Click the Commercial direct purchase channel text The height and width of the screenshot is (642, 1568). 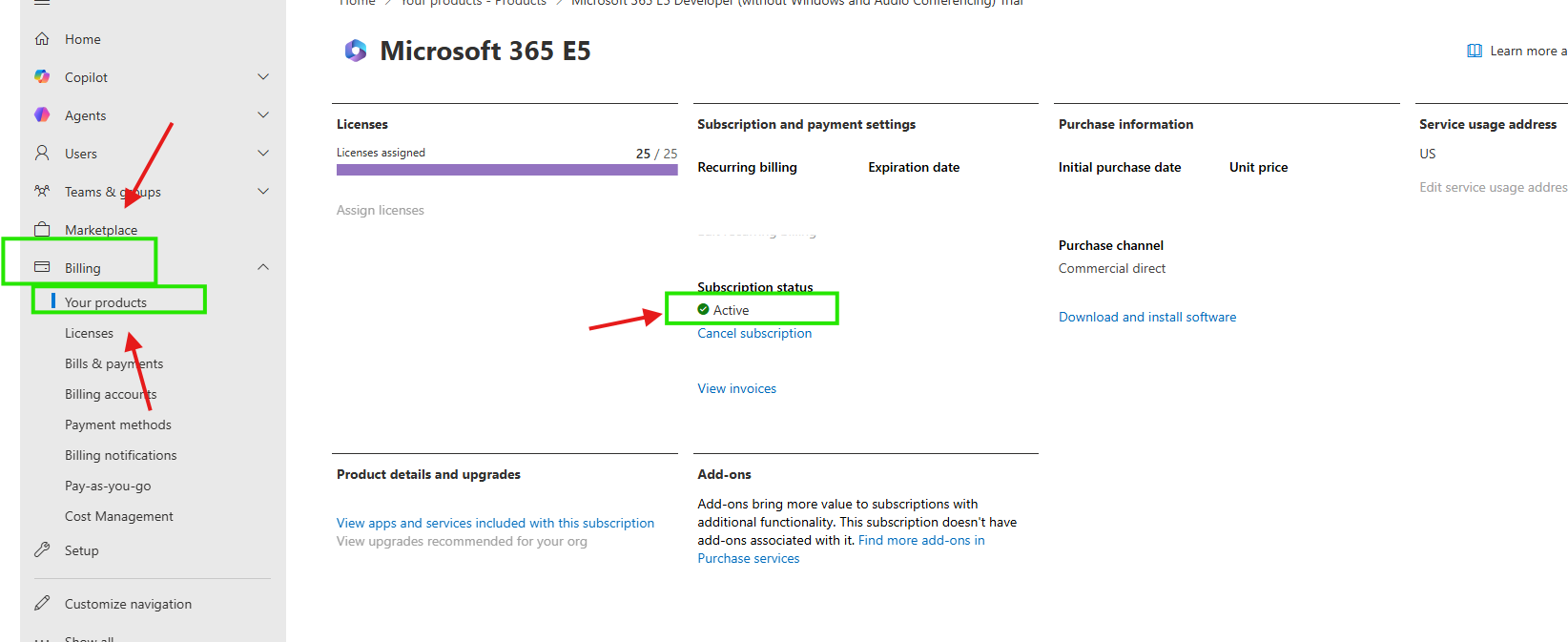1112,268
